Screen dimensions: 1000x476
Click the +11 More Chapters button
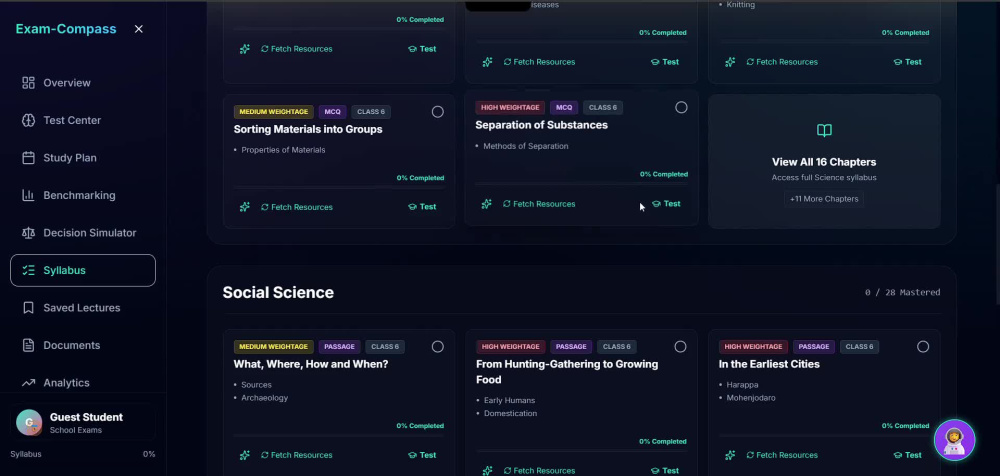pyautogui.click(x=824, y=199)
